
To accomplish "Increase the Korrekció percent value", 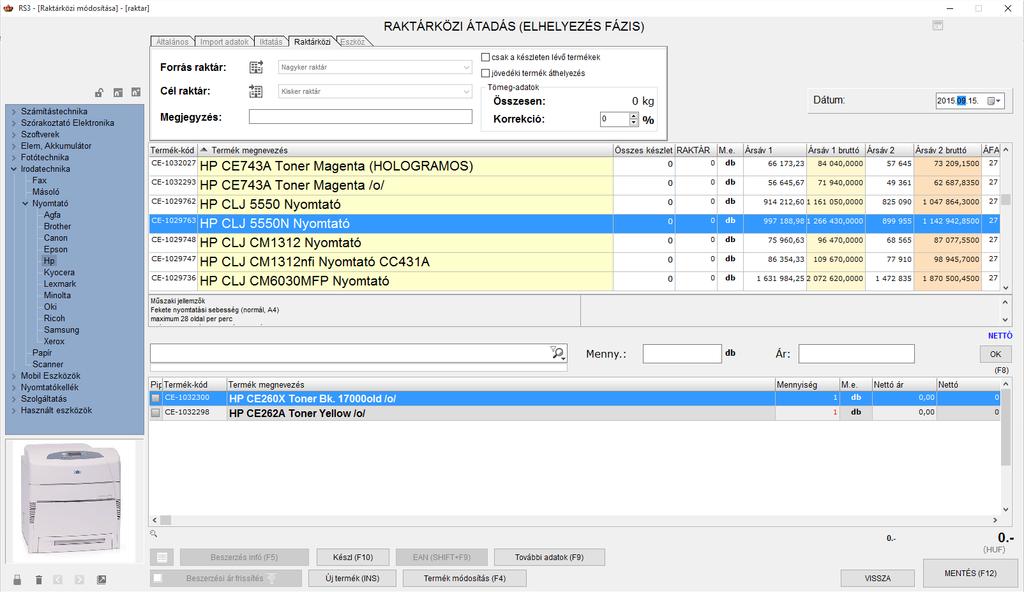I will pyautogui.click(x=633, y=116).
